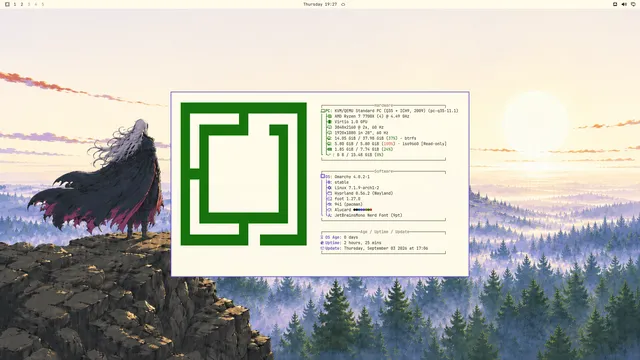Click the display icon beside 3840x2160 line
The width and height of the screenshot is (640, 360).
pyautogui.click(x=329, y=127)
